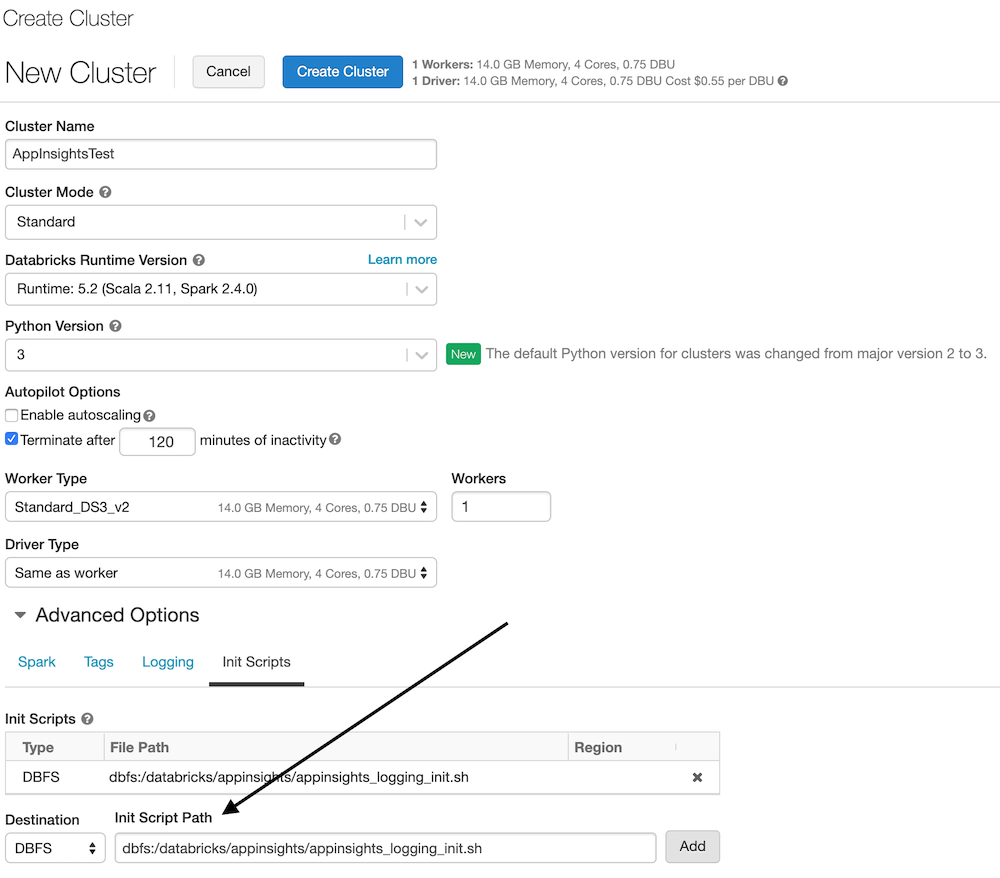Image resolution: width=1000 pixels, height=878 pixels.
Task: Open the Databricks Runtime Version dropdown
Action: tap(221, 289)
